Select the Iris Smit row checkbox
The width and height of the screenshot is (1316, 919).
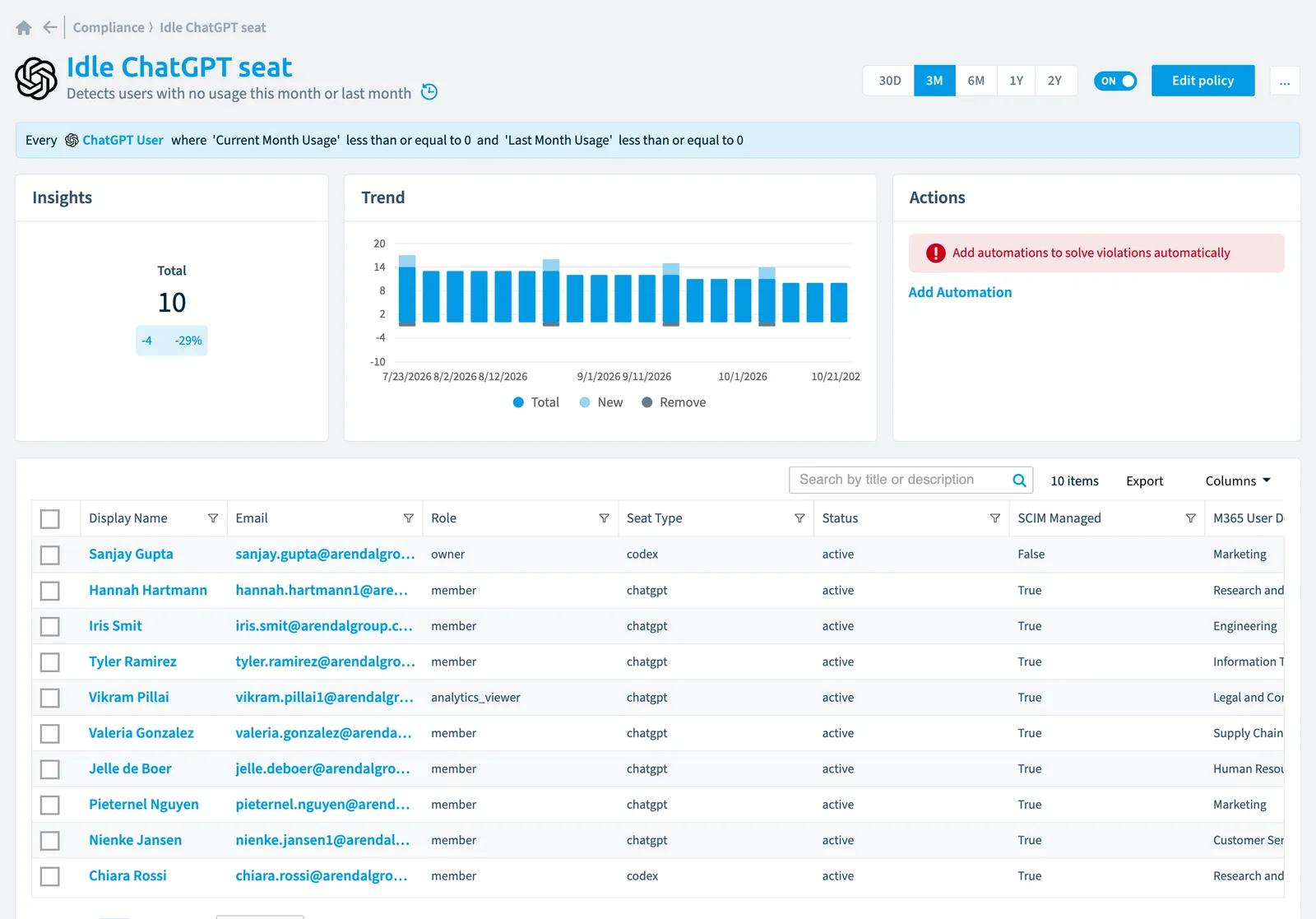50,627
